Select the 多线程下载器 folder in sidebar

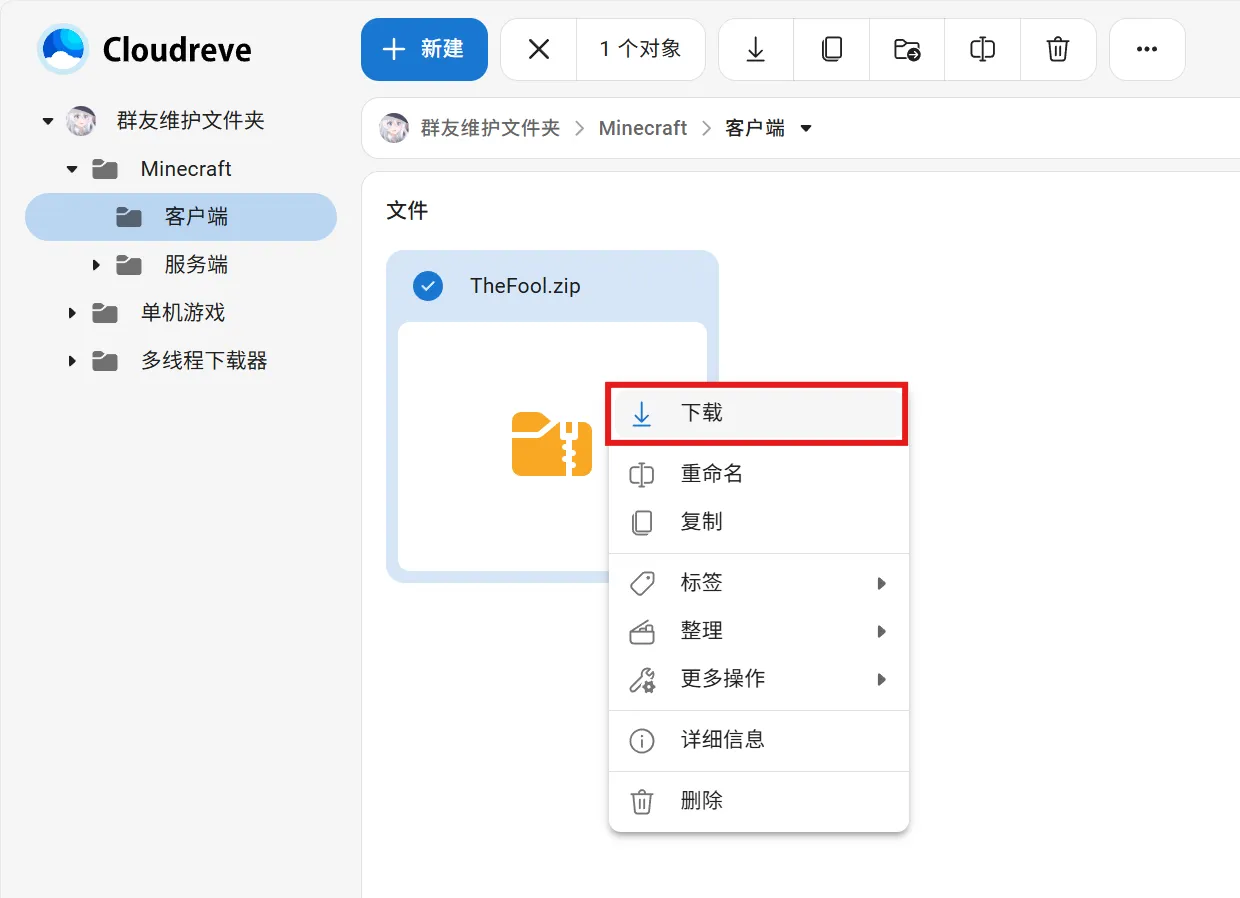(204, 361)
